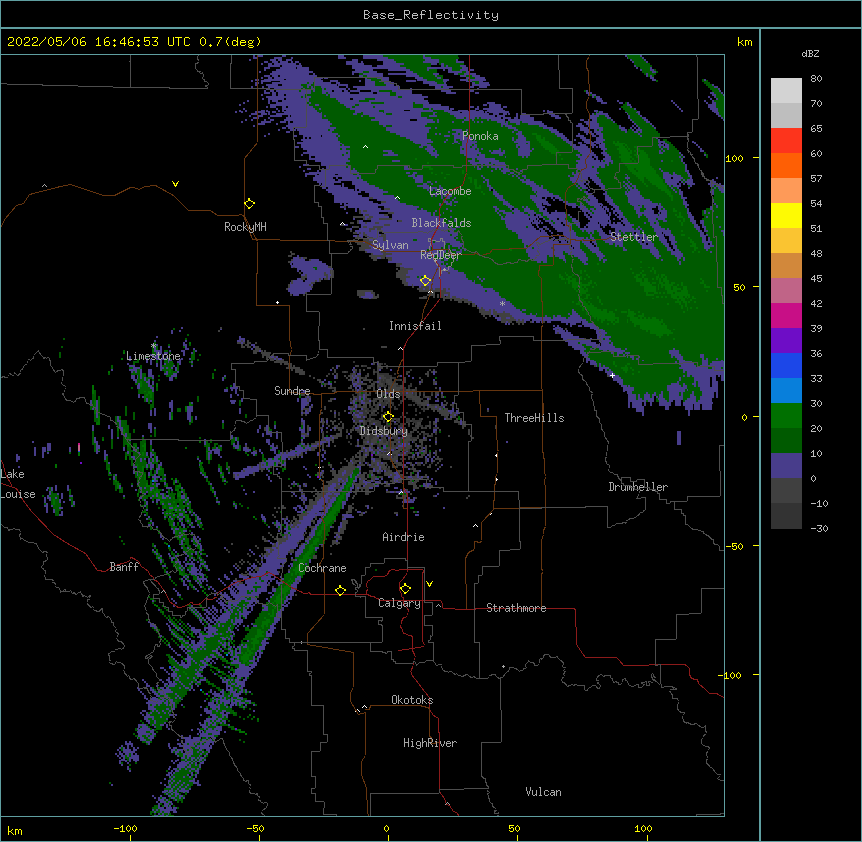The image size is (862, 842).
Task: Click the 50 tick on horizontal km axis
Action: click(514, 828)
